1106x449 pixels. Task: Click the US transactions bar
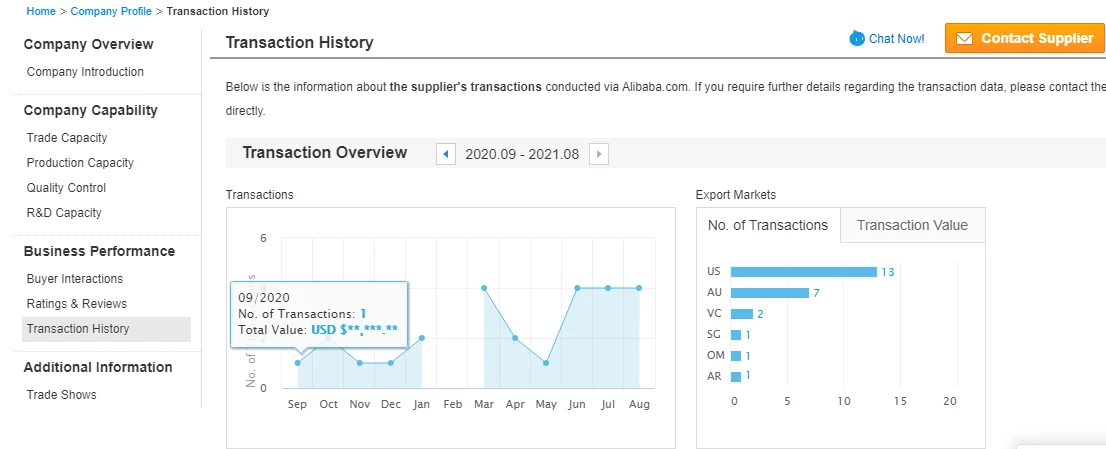tap(803, 272)
